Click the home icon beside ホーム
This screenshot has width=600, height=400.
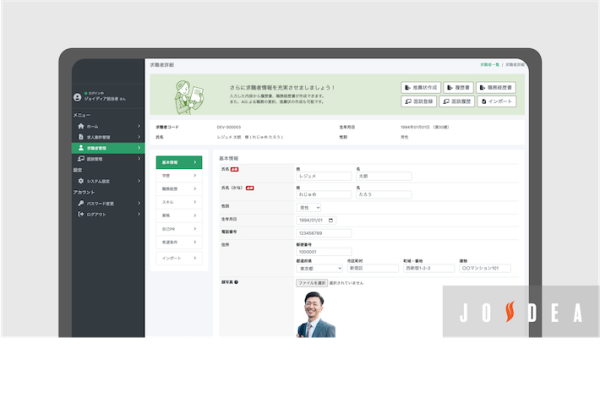(x=80, y=128)
